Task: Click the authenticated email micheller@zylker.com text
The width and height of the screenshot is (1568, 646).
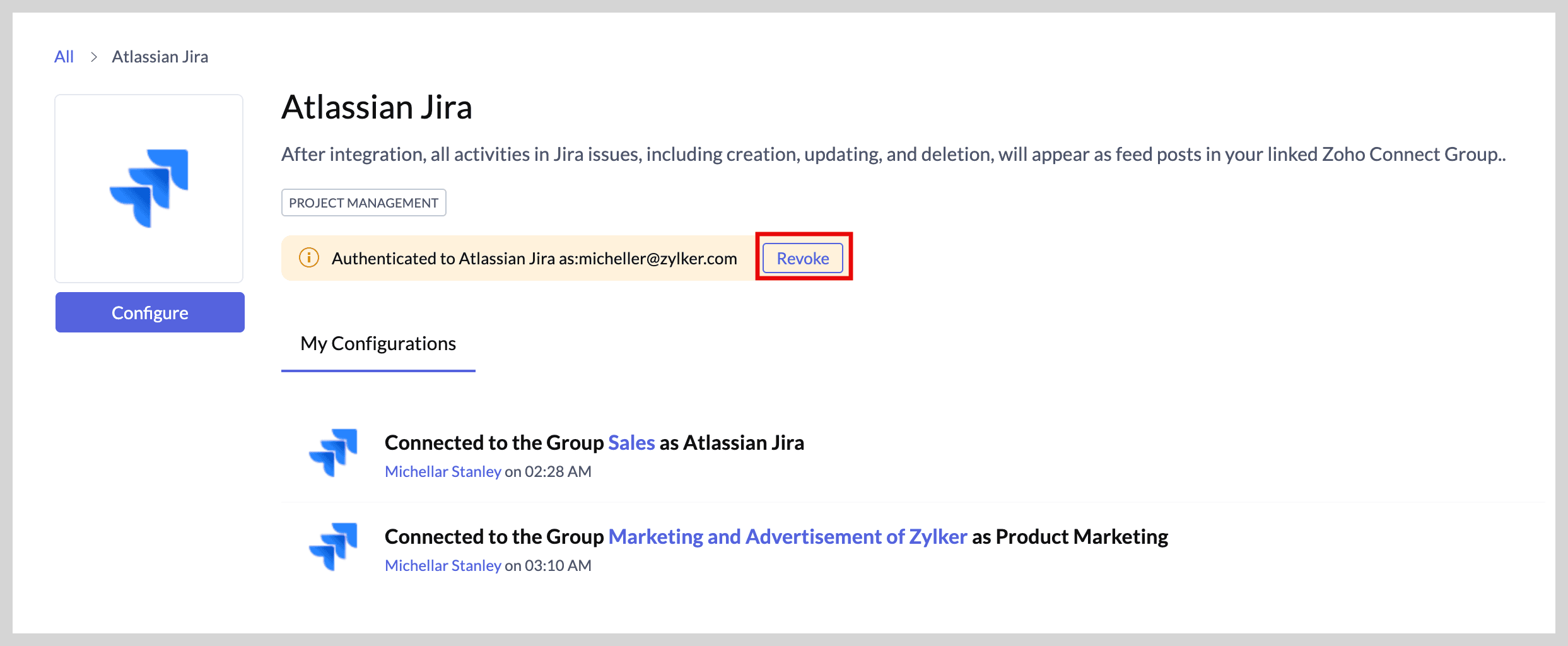Action: point(657,259)
